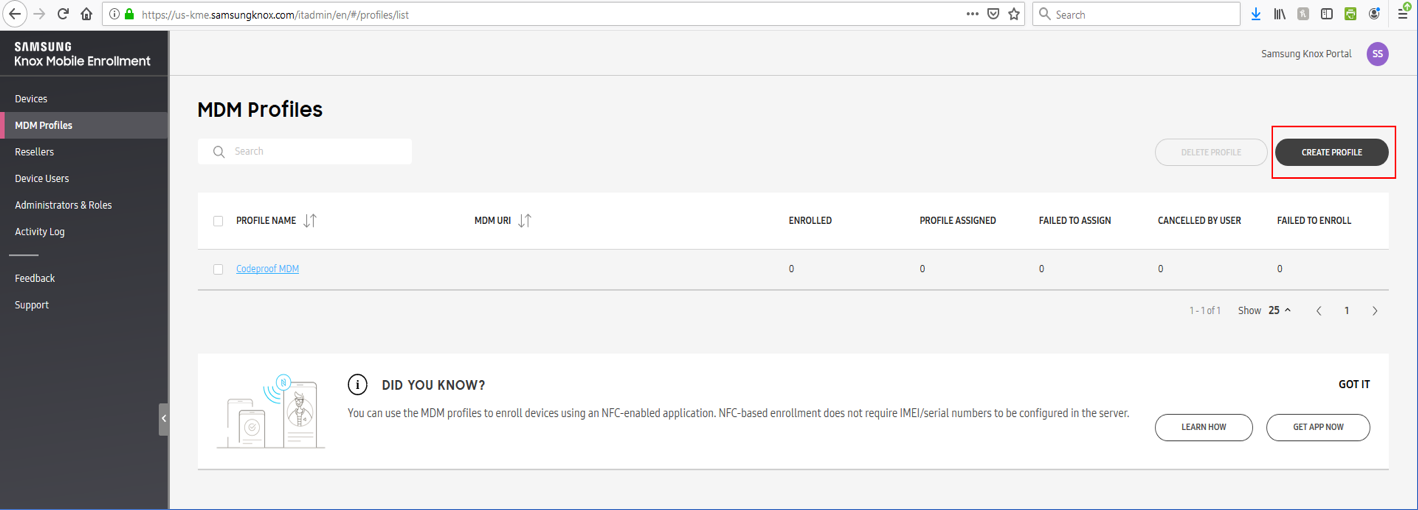Click the magnifier icon in the profile search
Image resolution: width=1418 pixels, height=510 pixels.
coord(219,152)
